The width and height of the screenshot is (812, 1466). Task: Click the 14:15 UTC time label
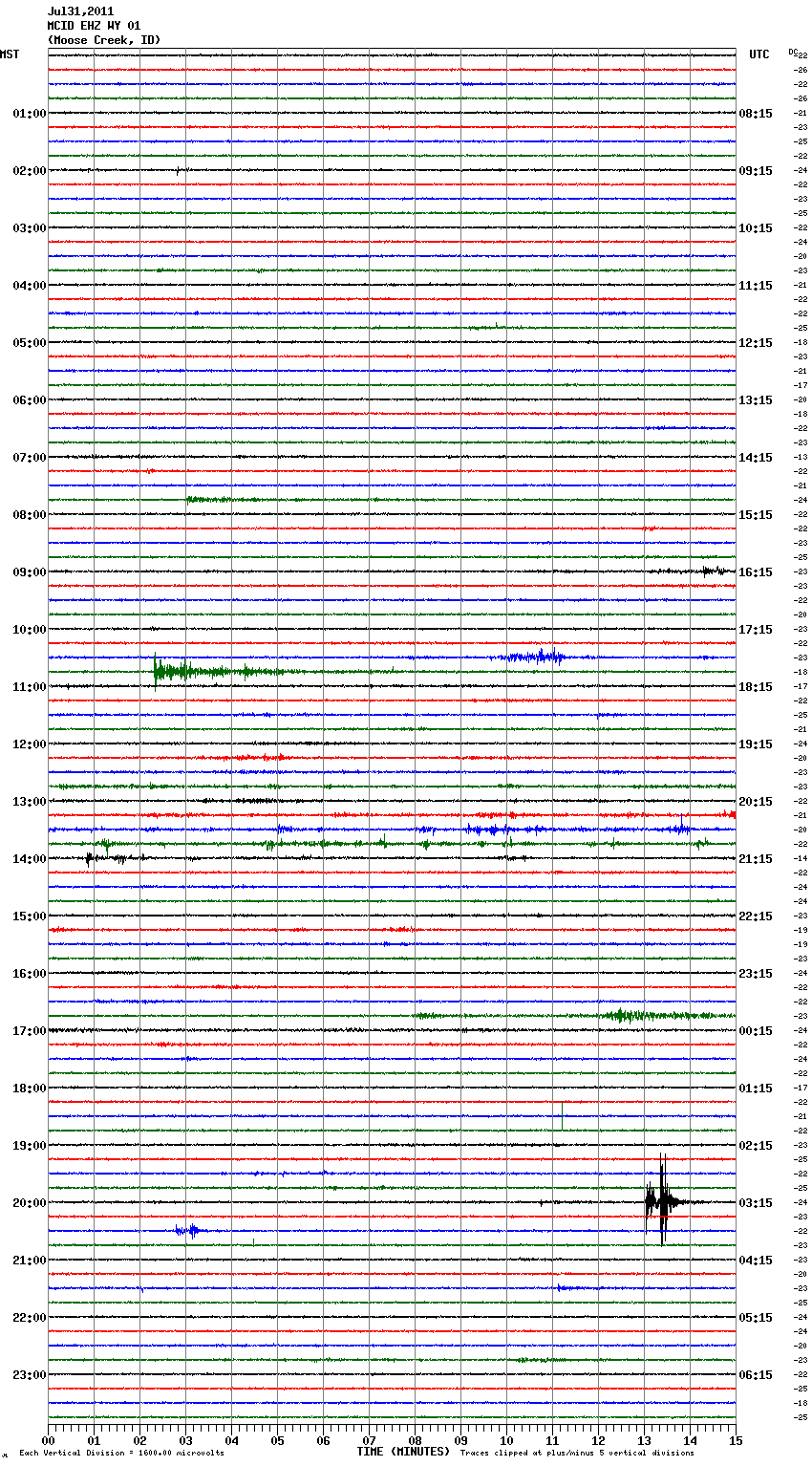(x=756, y=458)
